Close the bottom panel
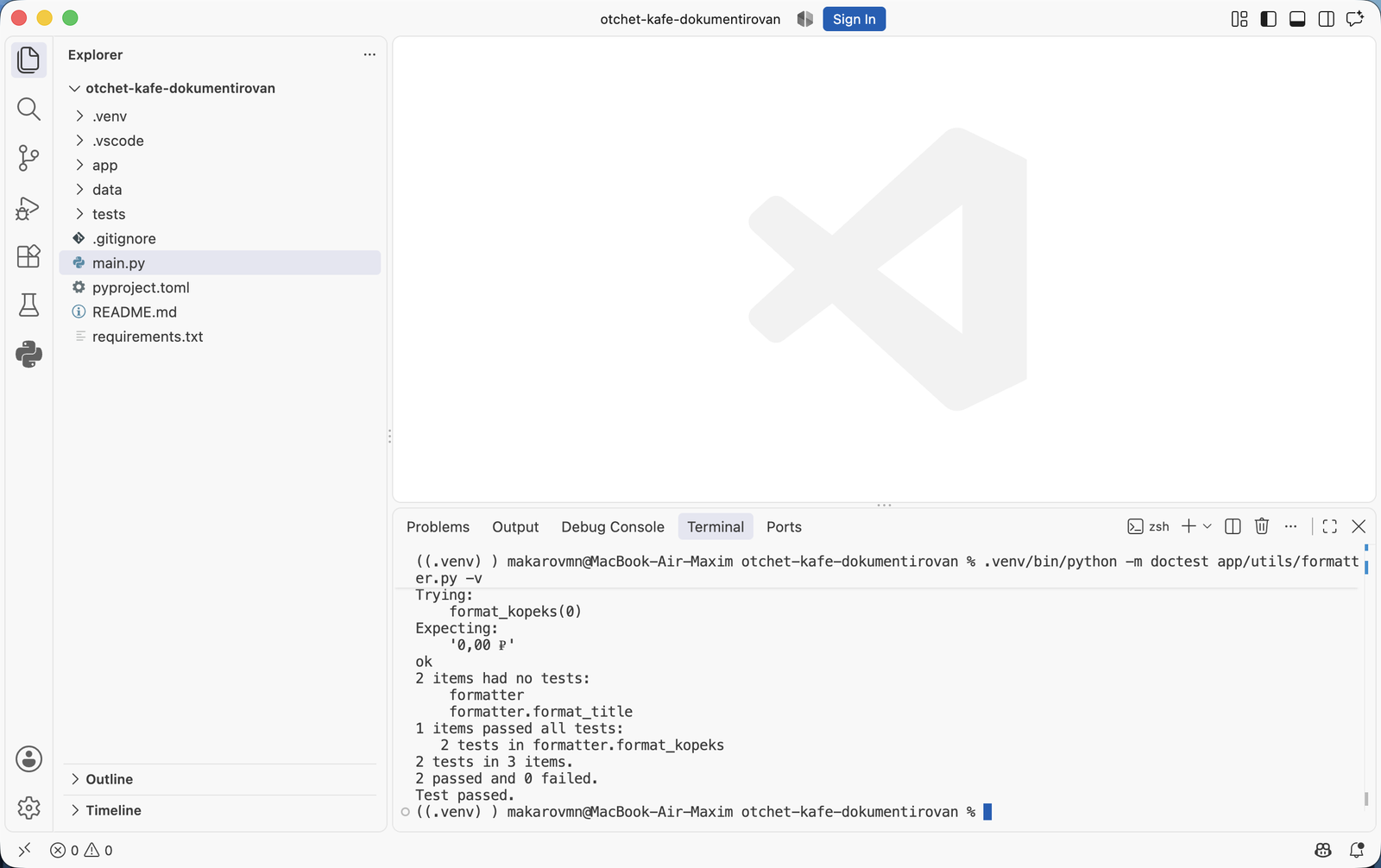 [x=1359, y=526]
